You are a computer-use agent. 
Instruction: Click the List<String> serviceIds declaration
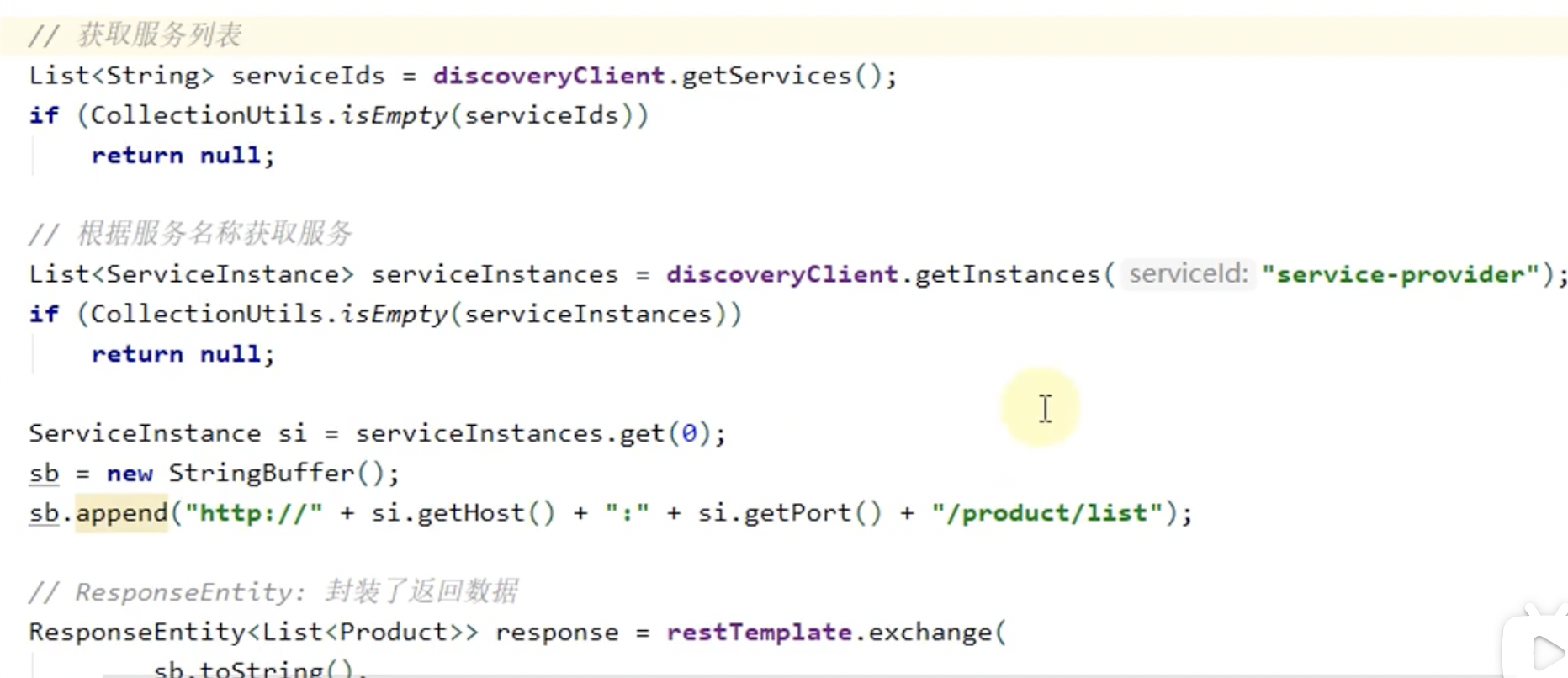[x=206, y=76]
